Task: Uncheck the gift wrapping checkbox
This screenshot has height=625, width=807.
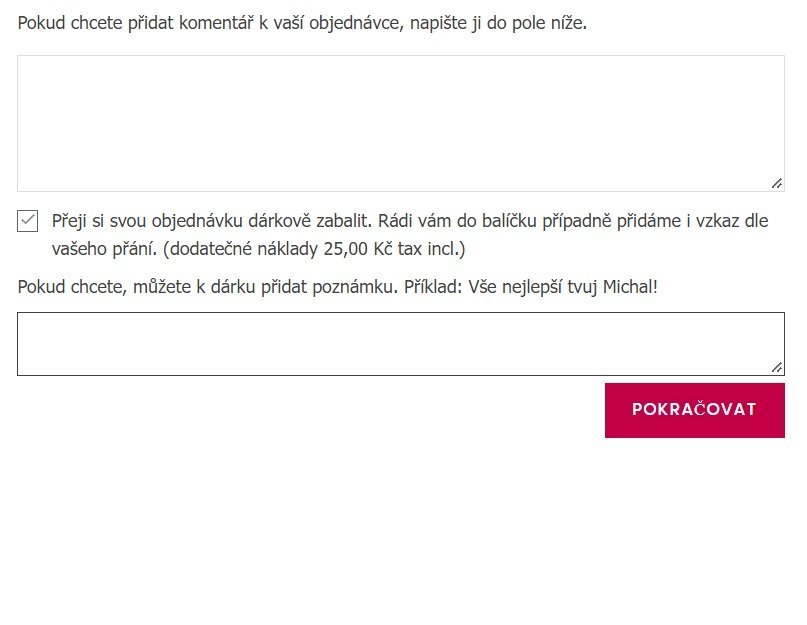Action: [x=28, y=221]
